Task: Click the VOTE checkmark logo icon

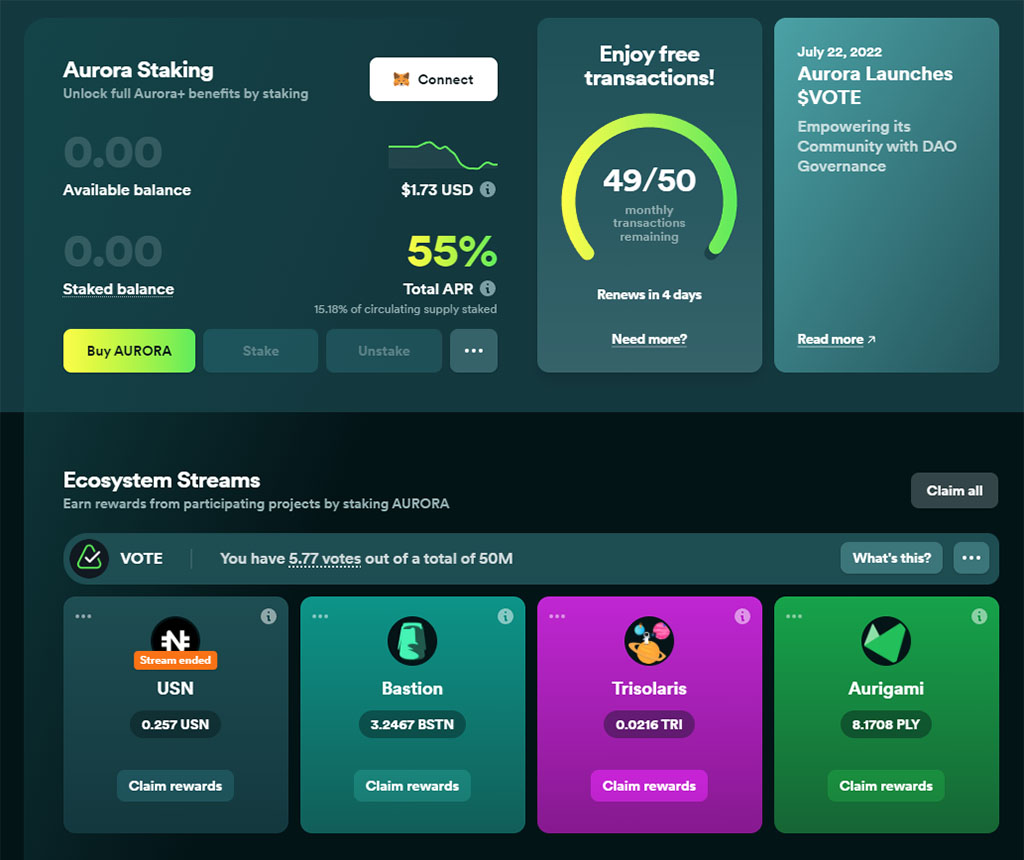Action: [89, 558]
